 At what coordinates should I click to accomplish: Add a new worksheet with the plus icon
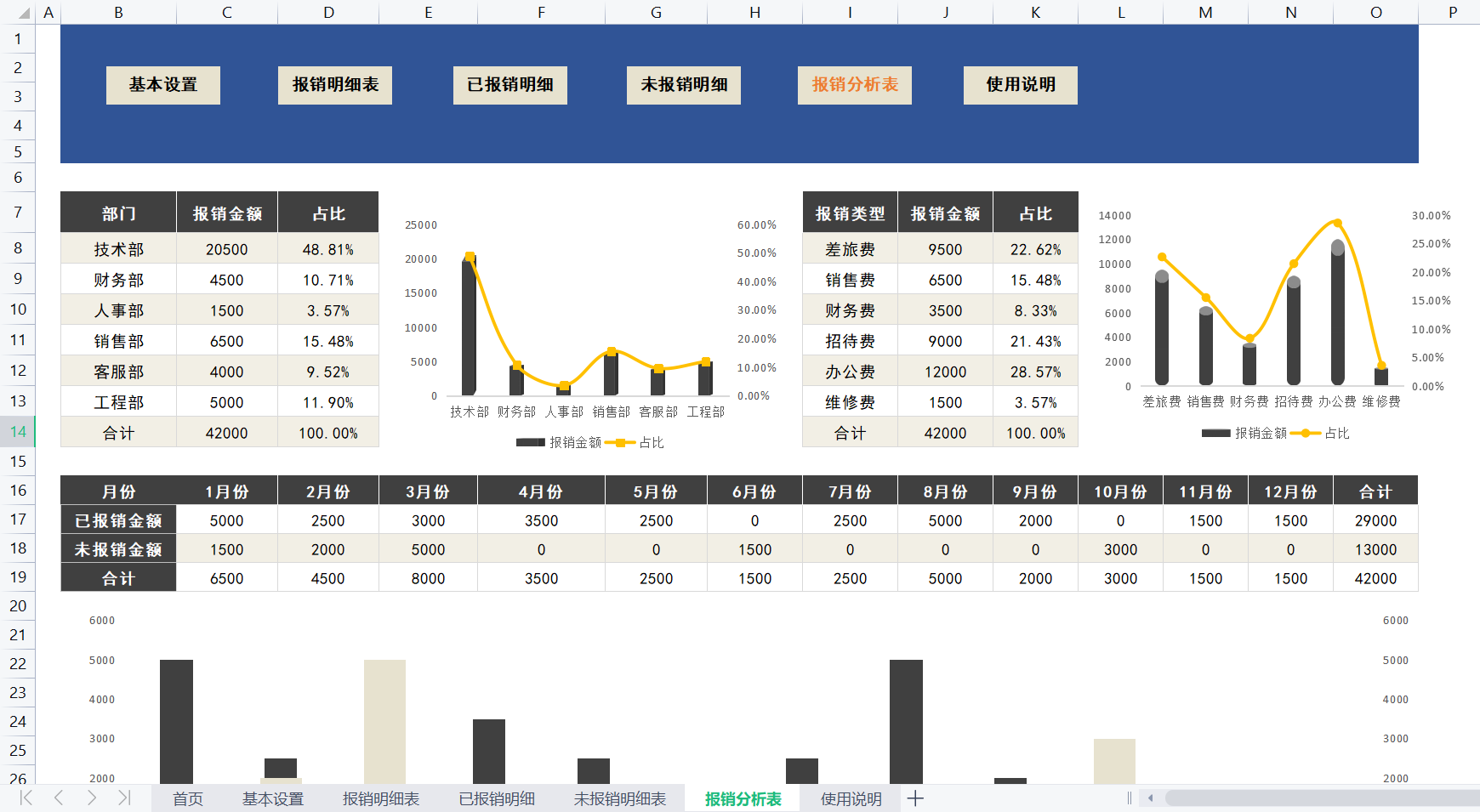pos(915,798)
